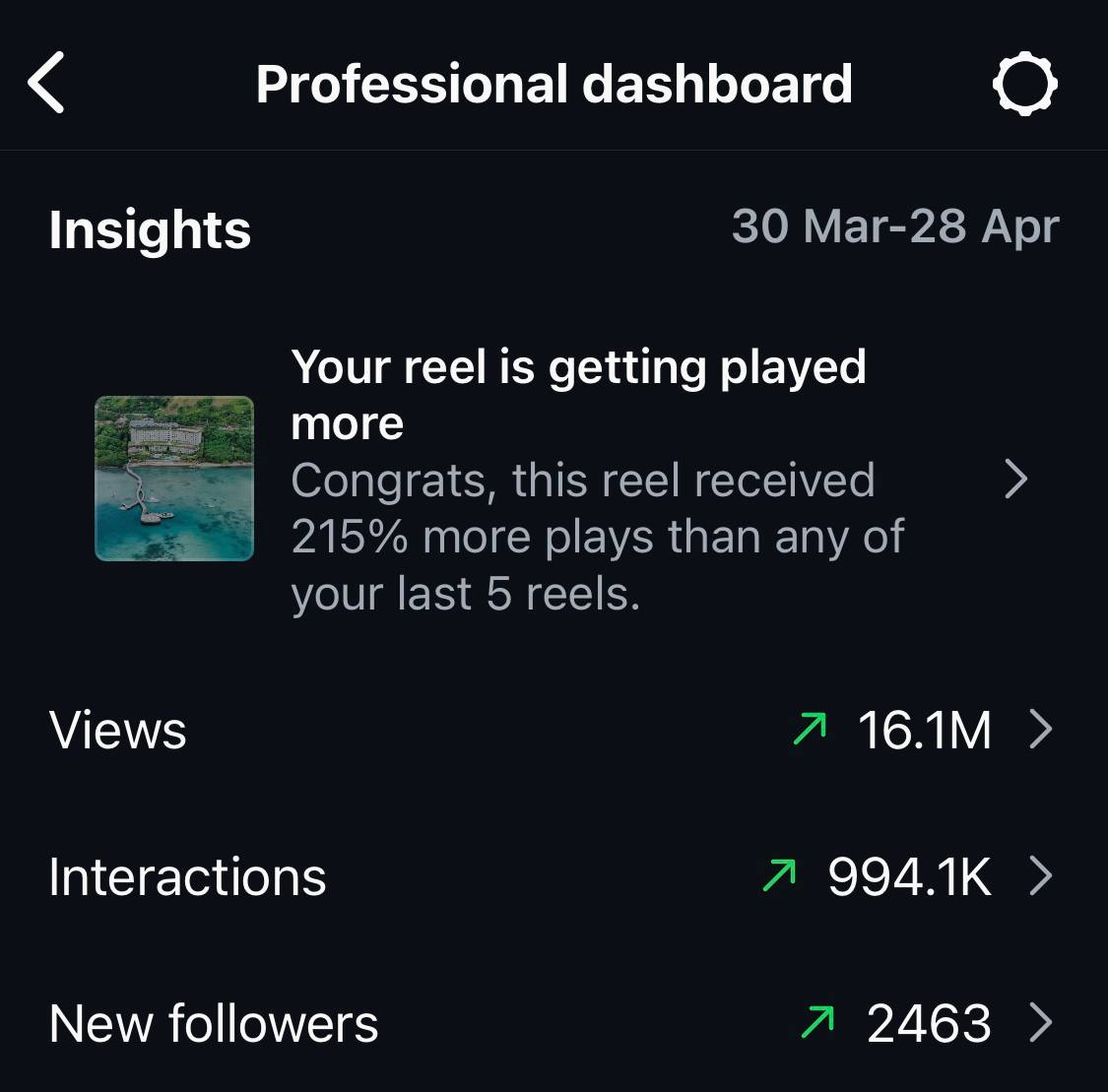Open the resort reel thumbnail
Viewport: 1108px width, 1092px height.
[x=174, y=479]
